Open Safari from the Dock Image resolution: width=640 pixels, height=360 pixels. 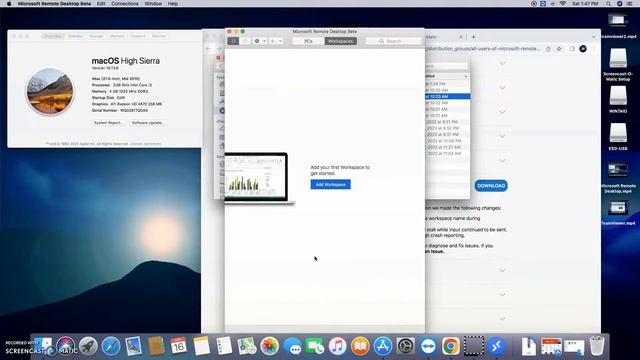[111, 346]
